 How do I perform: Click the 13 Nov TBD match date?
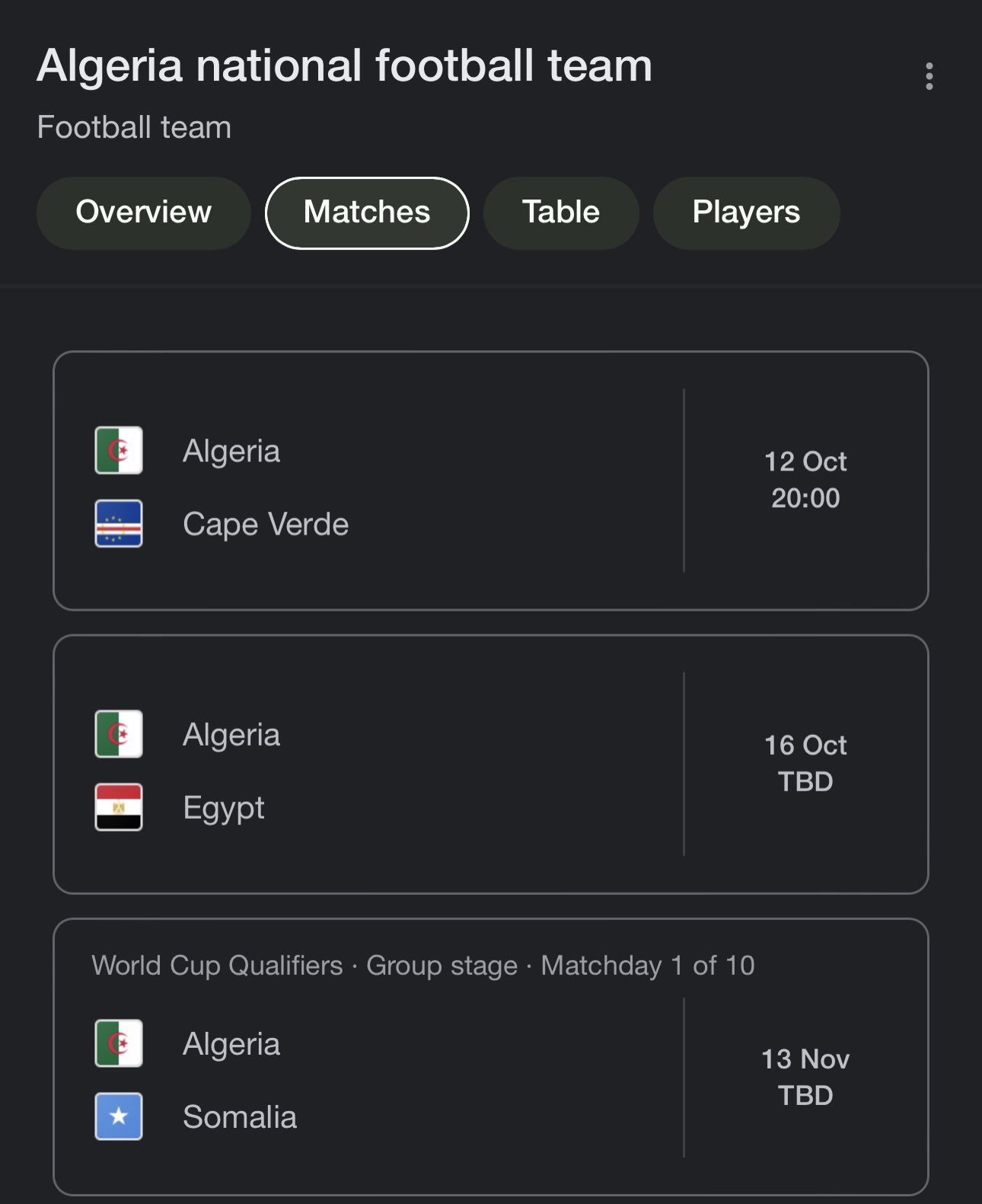(805, 1077)
